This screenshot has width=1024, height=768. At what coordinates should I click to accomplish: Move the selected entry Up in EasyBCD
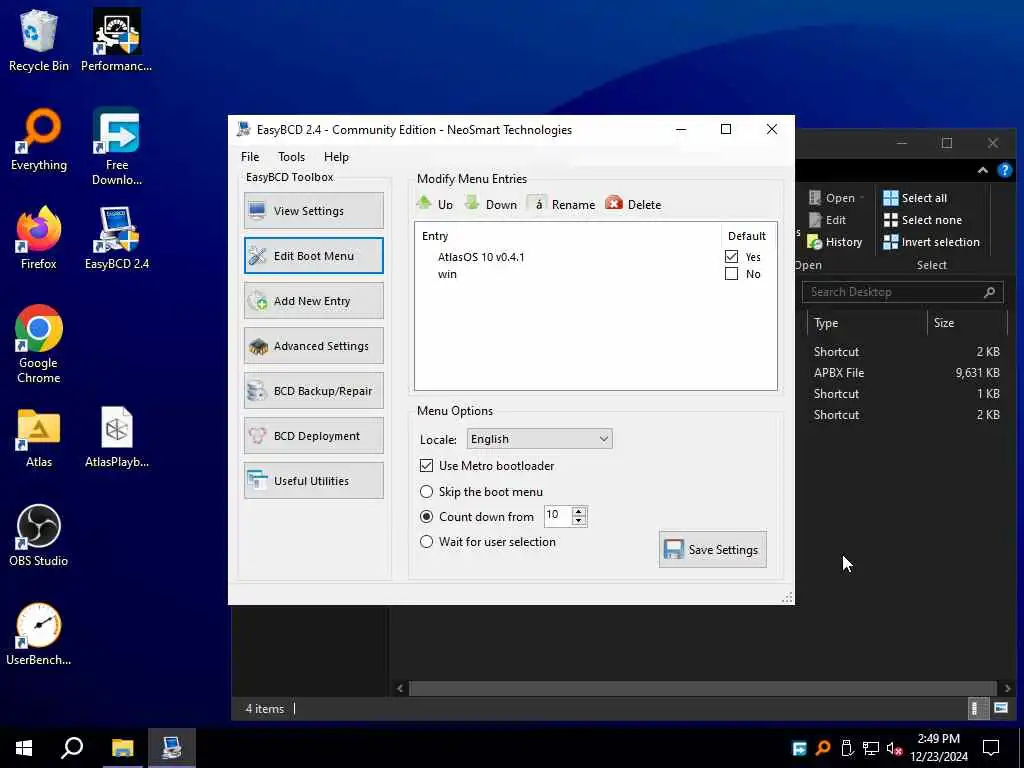[x=435, y=204]
